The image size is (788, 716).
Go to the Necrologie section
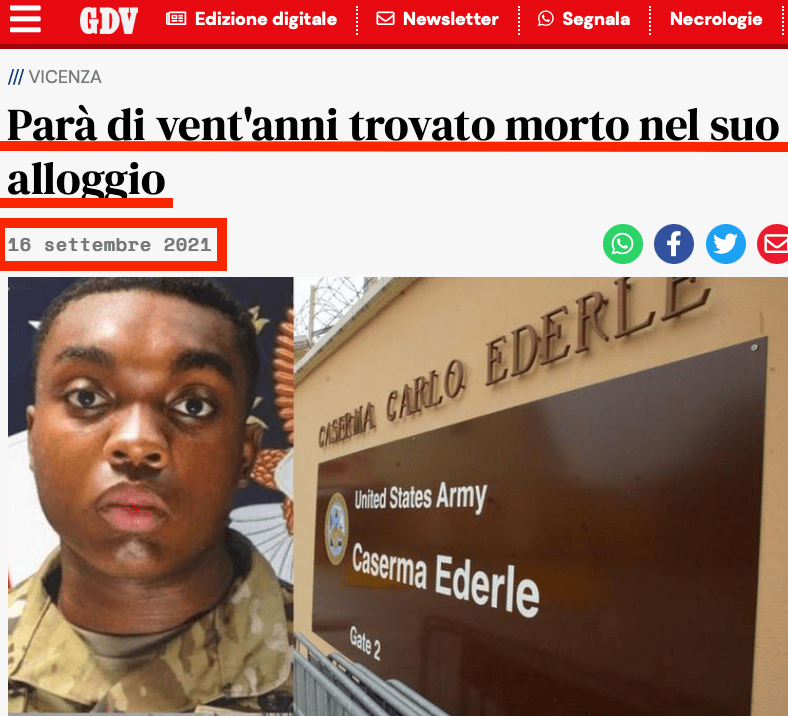[x=716, y=19]
